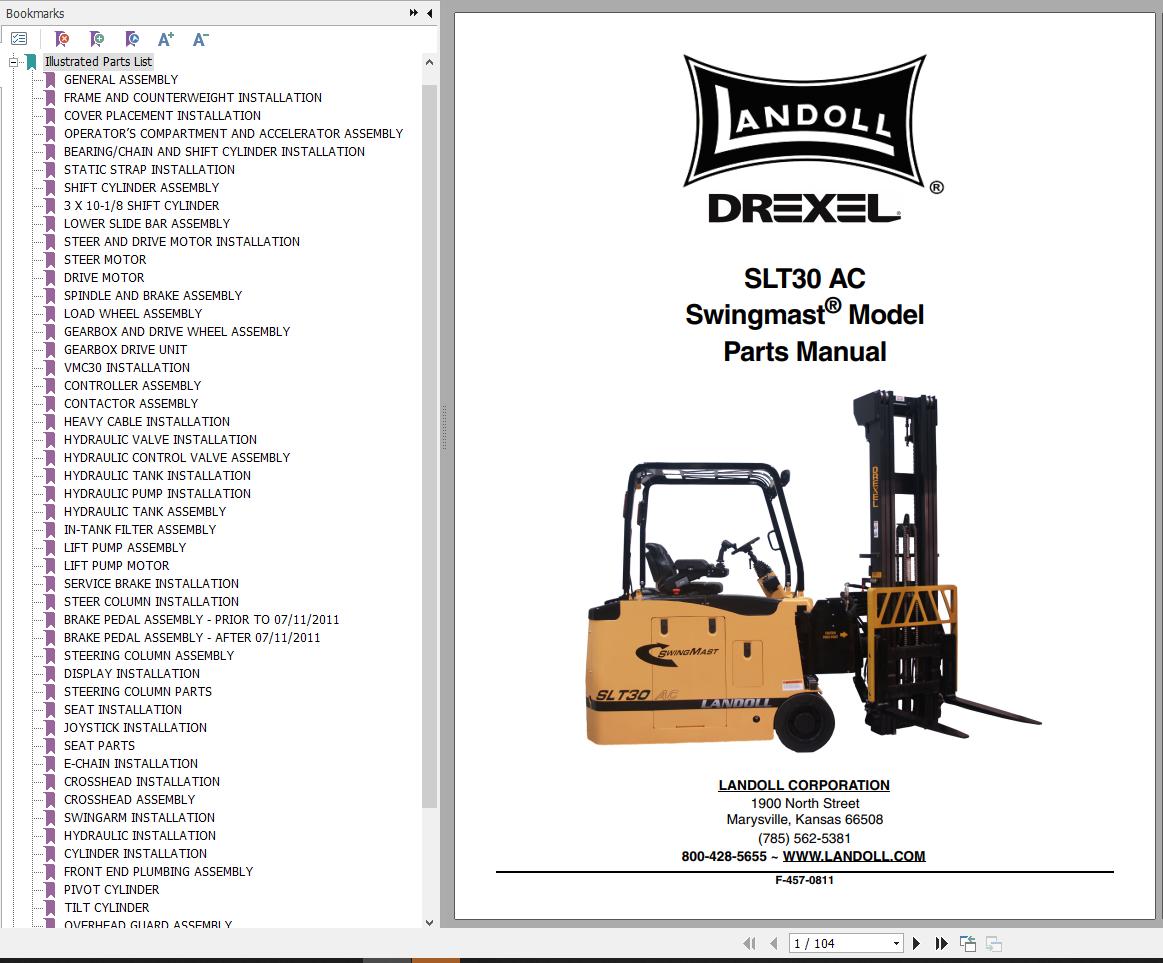
Task: Click the LANDOLL CORPORATION underlined text
Action: 803,785
